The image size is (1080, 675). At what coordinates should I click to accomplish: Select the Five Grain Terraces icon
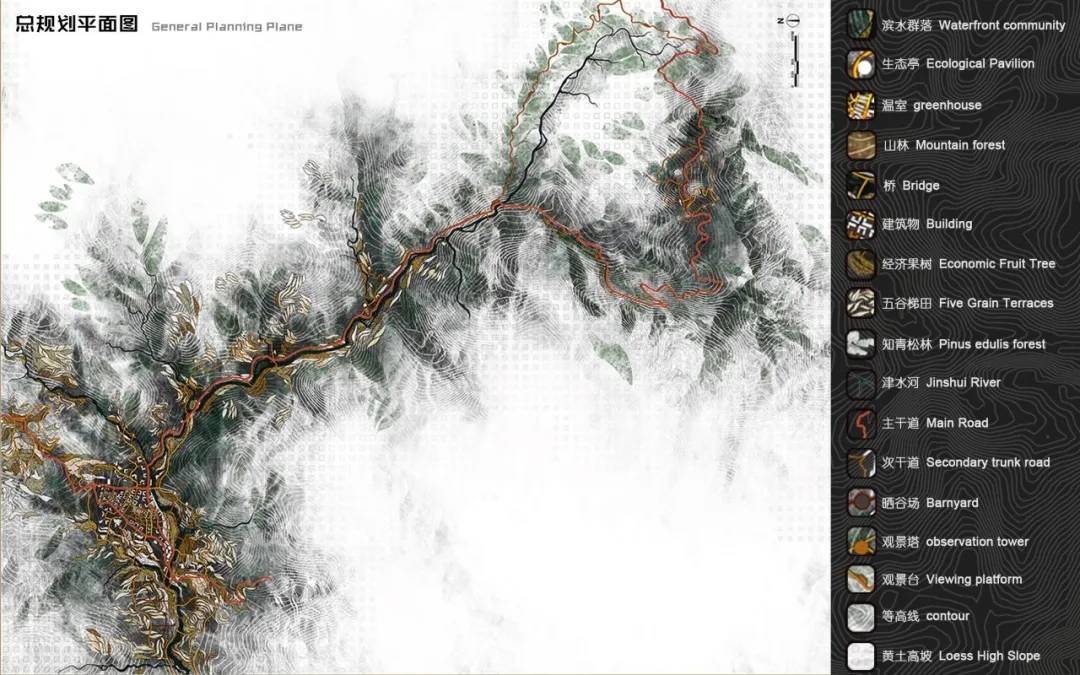tap(861, 303)
